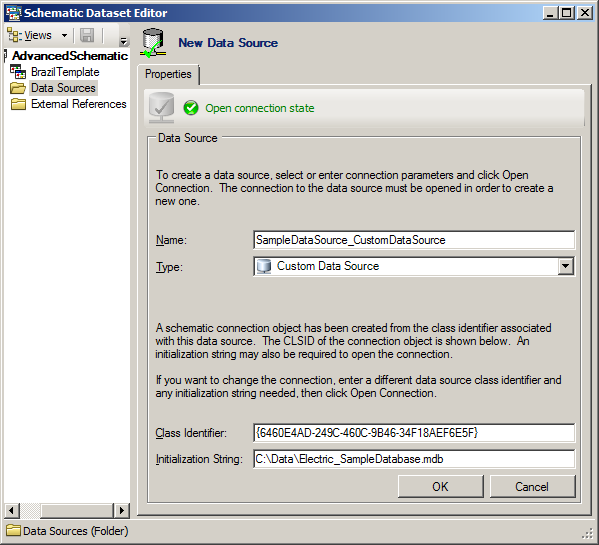Screen dimensions: 599x545
Task: Select the AdvancedSchematic root node
Action: (70, 56)
